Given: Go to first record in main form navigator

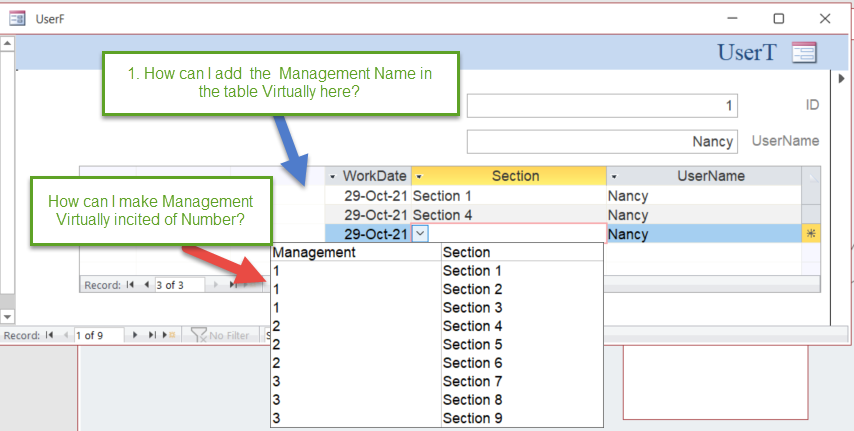Looking at the screenshot, I should 50,335.
